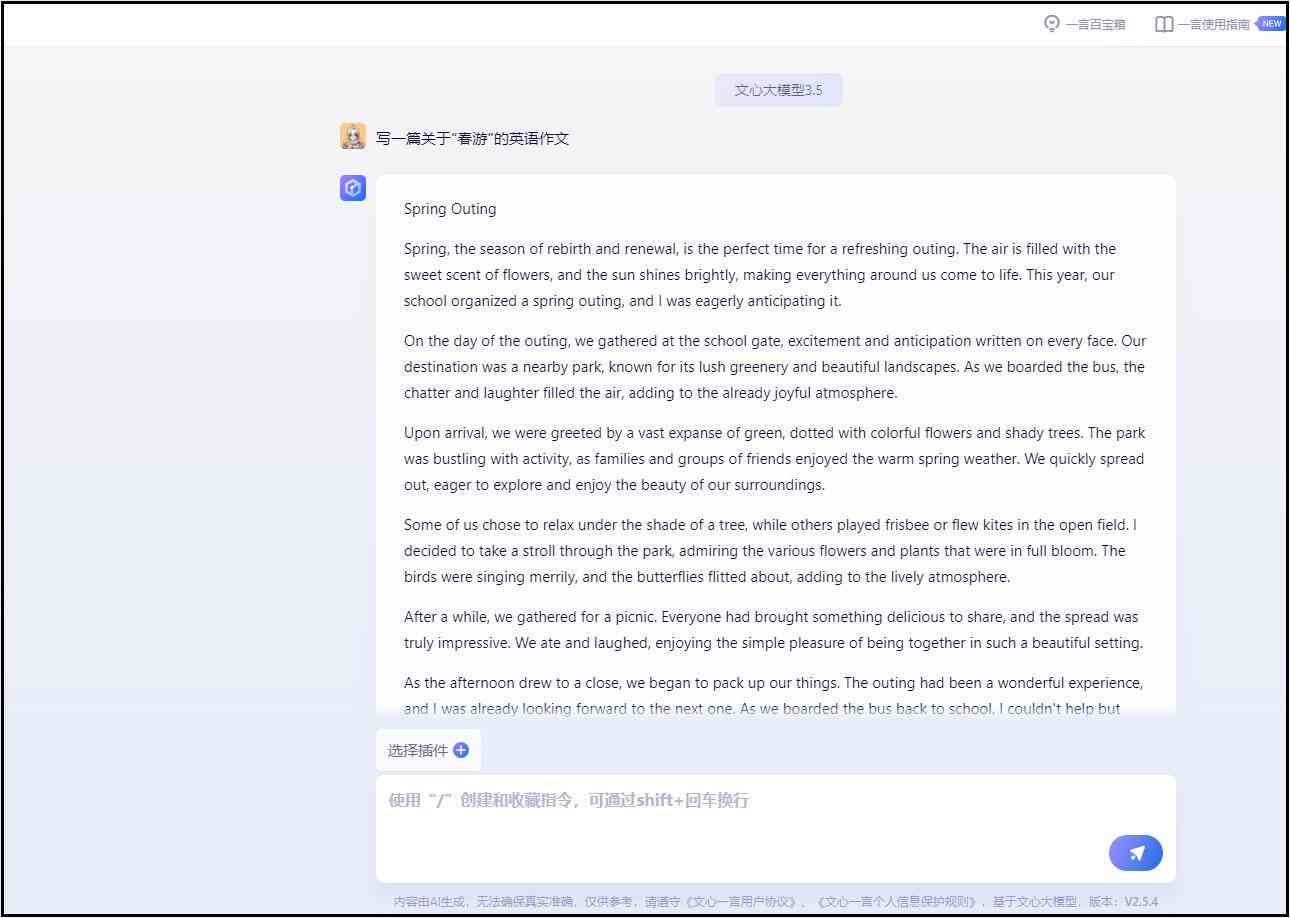Click the paragraph starting "As the afternoon drew to a close"
This screenshot has width=1290, height=918.
pos(773,696)
